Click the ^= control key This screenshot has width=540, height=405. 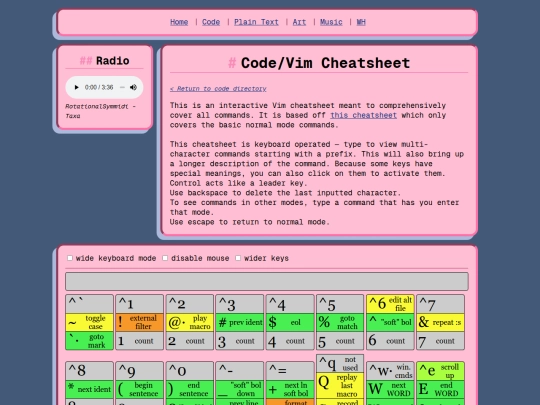(290, 371)
